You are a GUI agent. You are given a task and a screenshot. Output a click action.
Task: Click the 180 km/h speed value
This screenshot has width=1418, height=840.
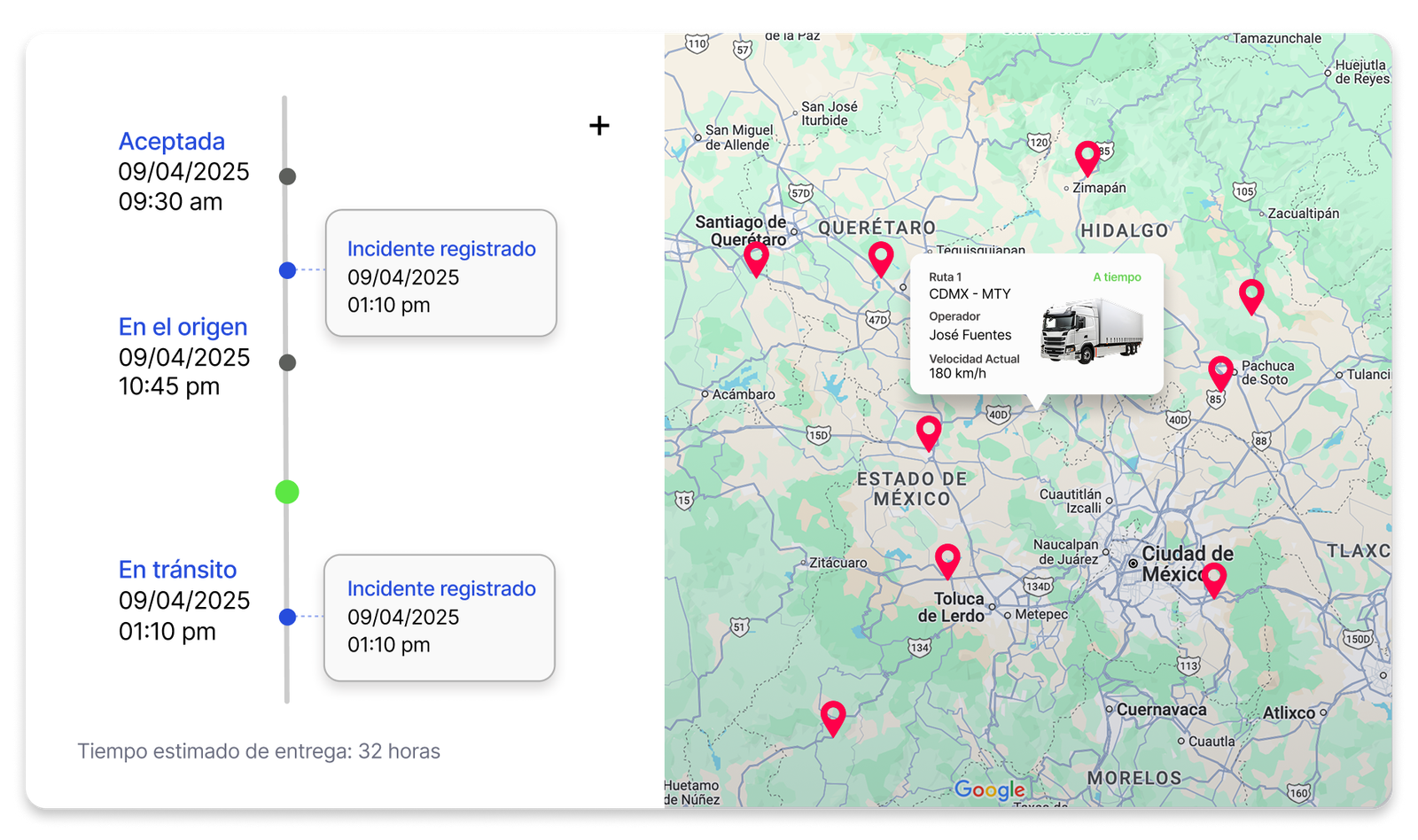click(957, 374)
